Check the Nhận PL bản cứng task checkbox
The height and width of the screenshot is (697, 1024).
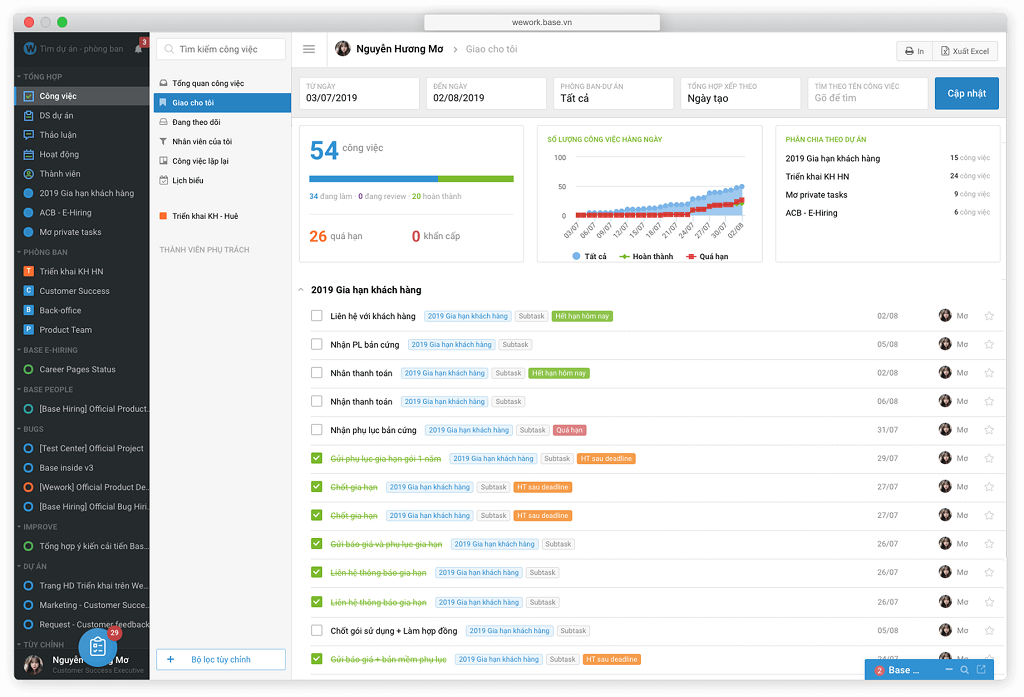(317, 345)
